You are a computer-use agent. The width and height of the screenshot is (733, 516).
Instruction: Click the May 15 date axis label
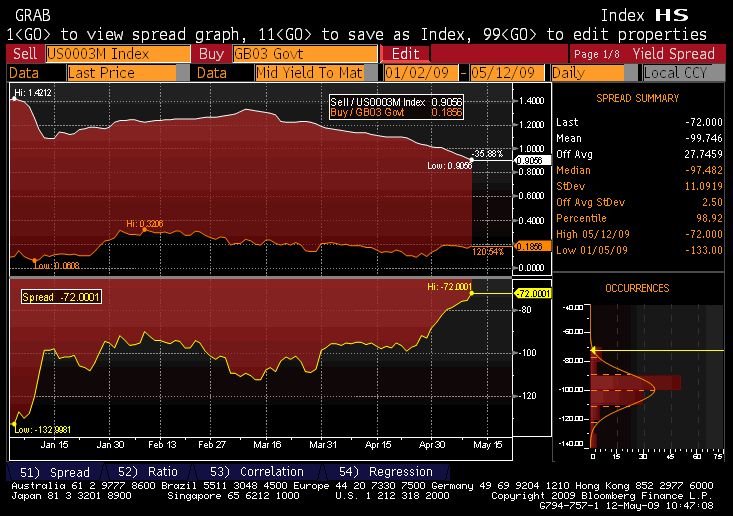(x=488, y=444)
